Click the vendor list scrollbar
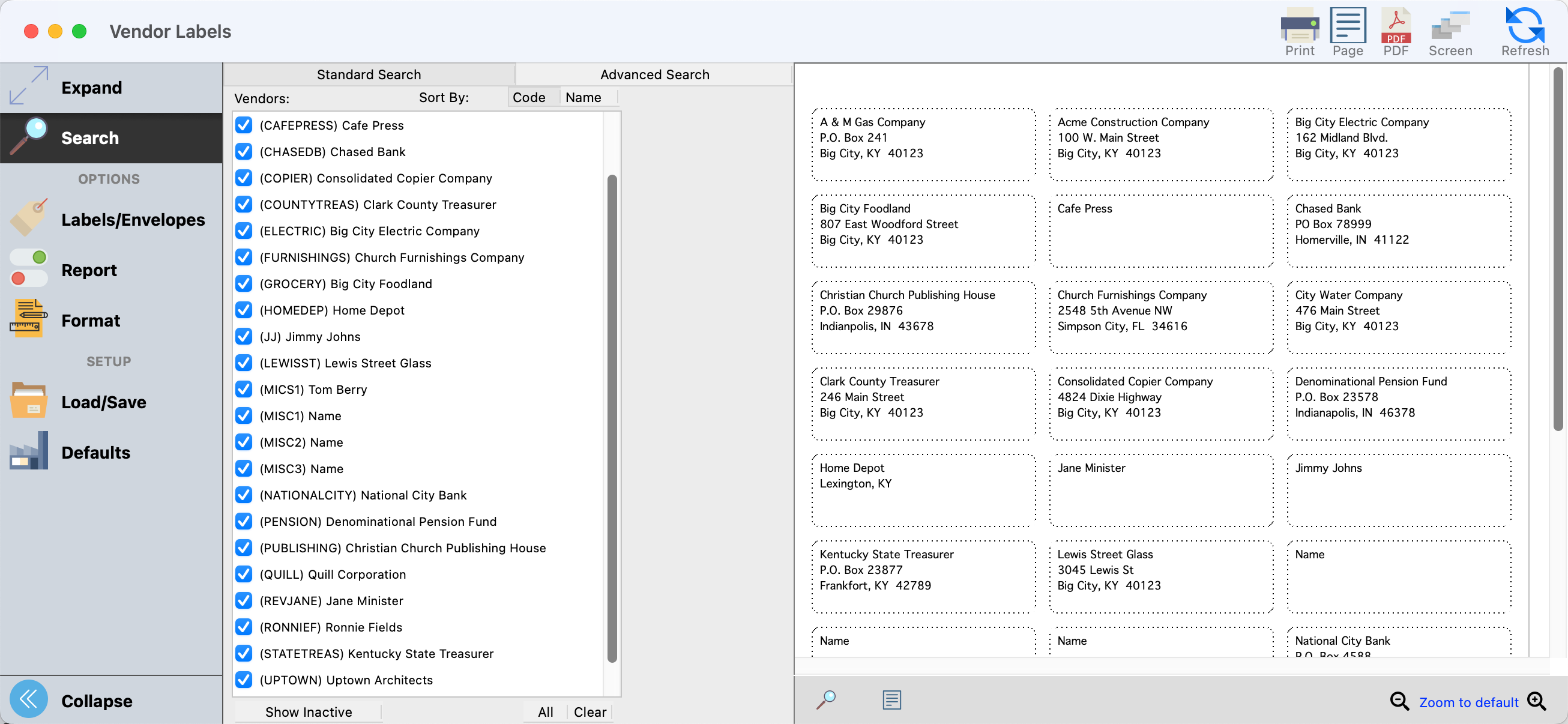 pos(612,418)
